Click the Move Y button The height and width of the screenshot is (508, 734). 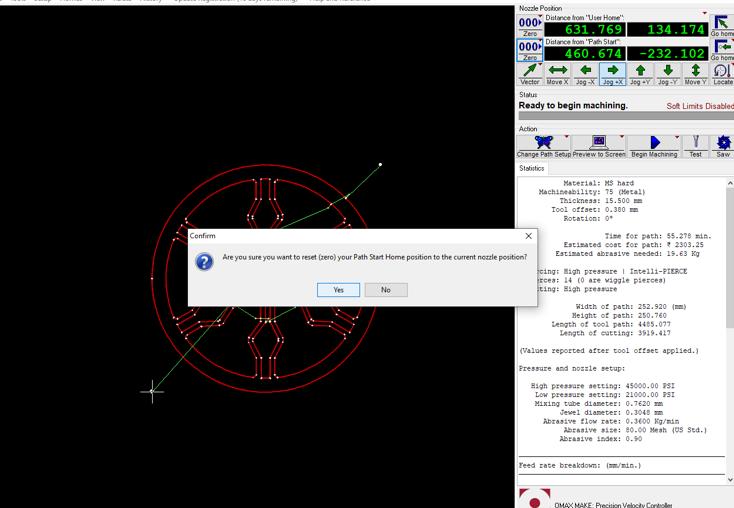click(696, 74)
